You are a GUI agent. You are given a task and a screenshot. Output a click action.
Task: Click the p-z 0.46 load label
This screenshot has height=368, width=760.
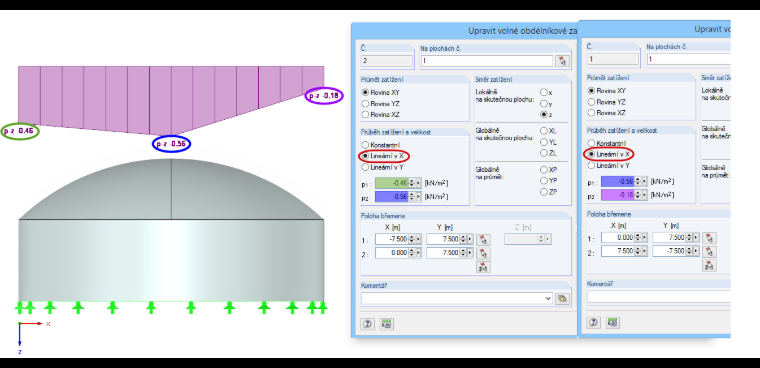pyautogui.click(x=19, y=131)
